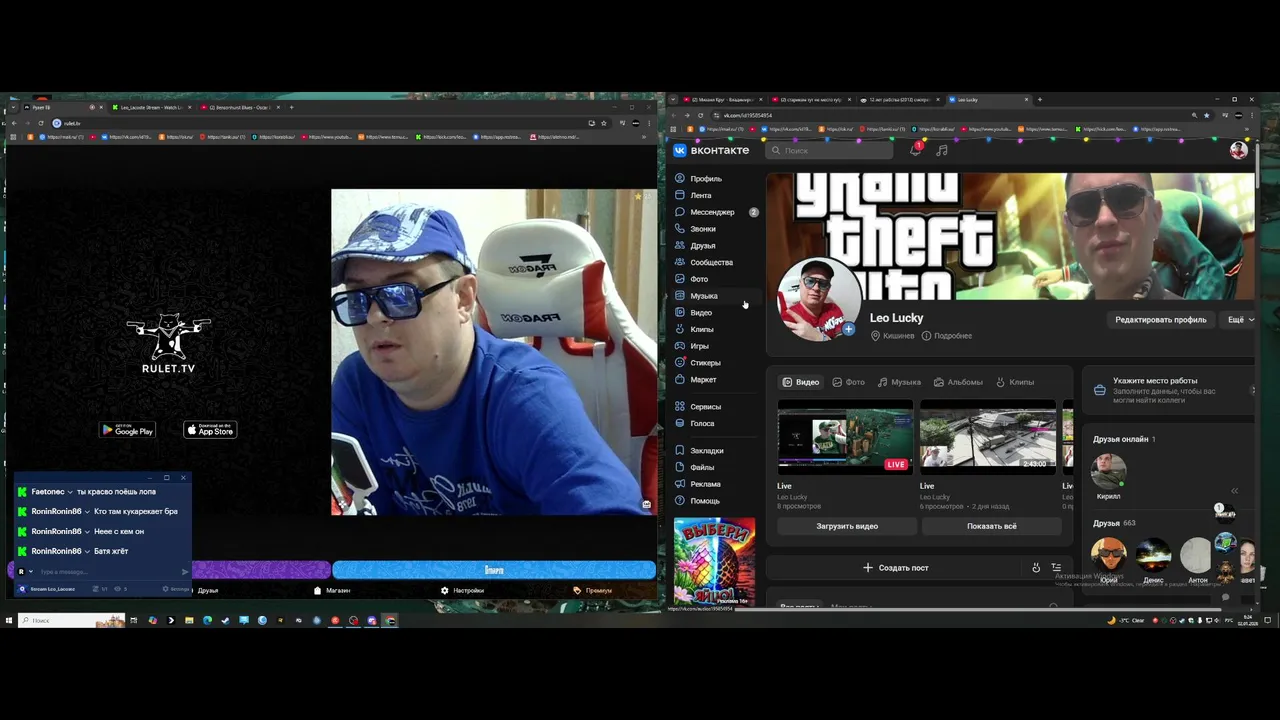Click the Закладки icon in the VK sidebar
This screenshot has height=720, width=1280.
coord(680,451)
